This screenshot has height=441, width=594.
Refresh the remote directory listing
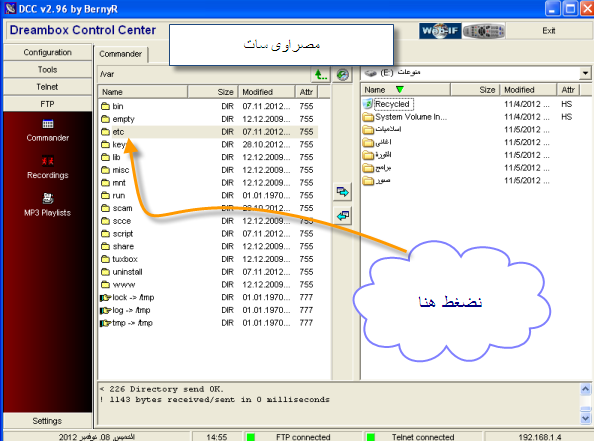343,74
